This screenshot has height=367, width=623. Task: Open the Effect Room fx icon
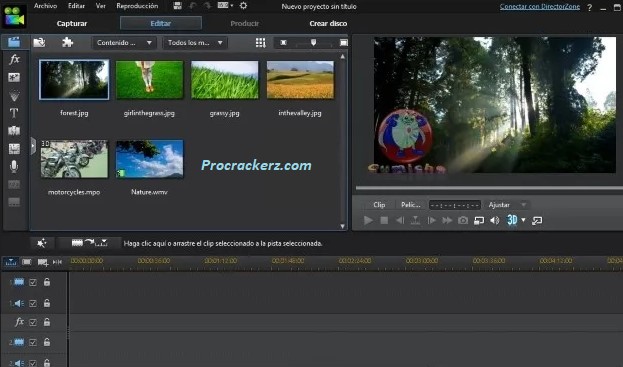tap(14, 60)
